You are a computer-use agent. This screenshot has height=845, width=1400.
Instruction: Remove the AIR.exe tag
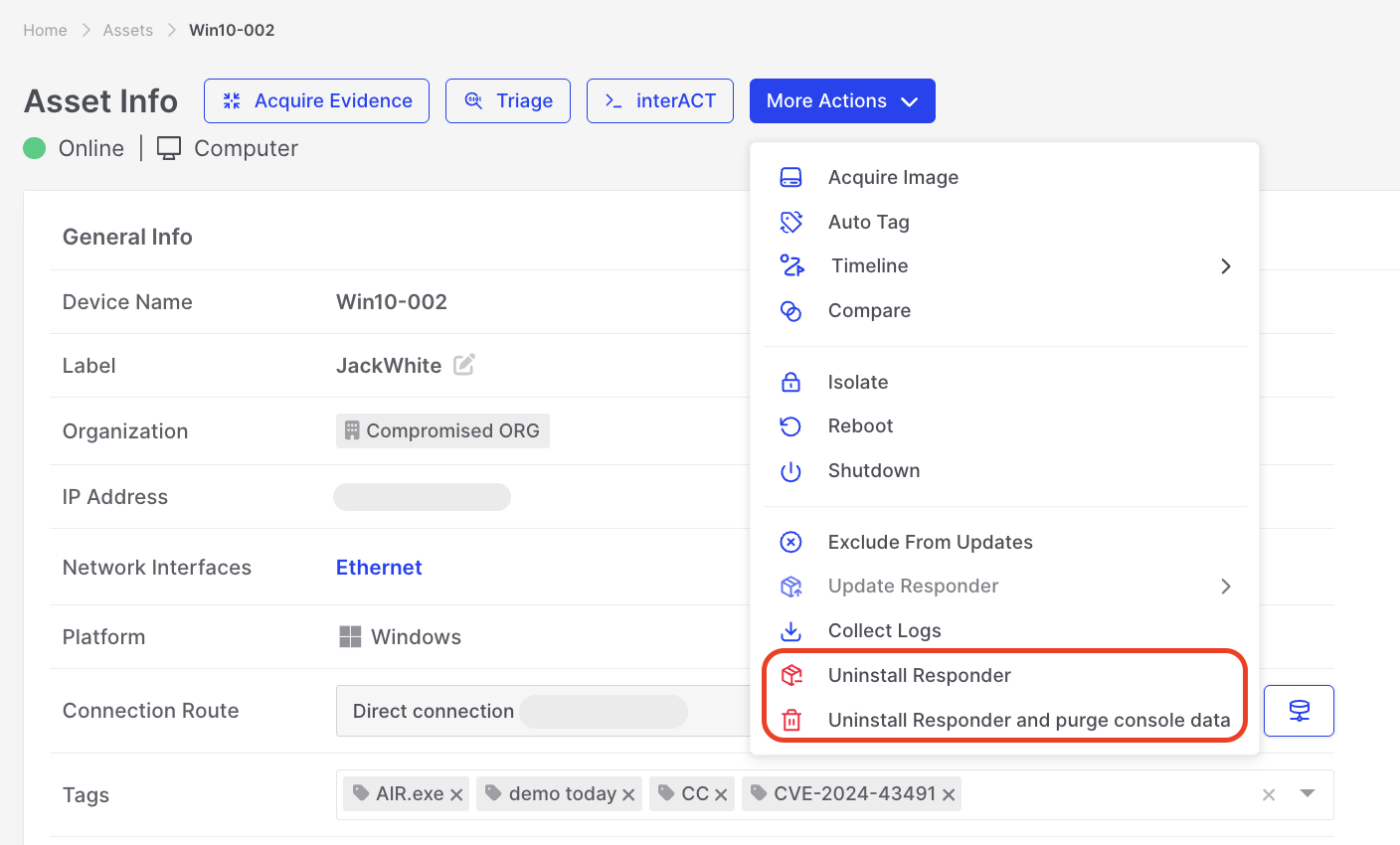[456, 794]
